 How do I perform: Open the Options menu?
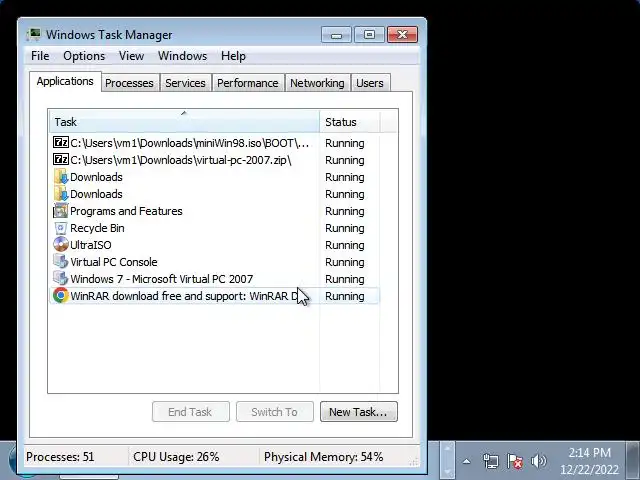coord(84,56)
